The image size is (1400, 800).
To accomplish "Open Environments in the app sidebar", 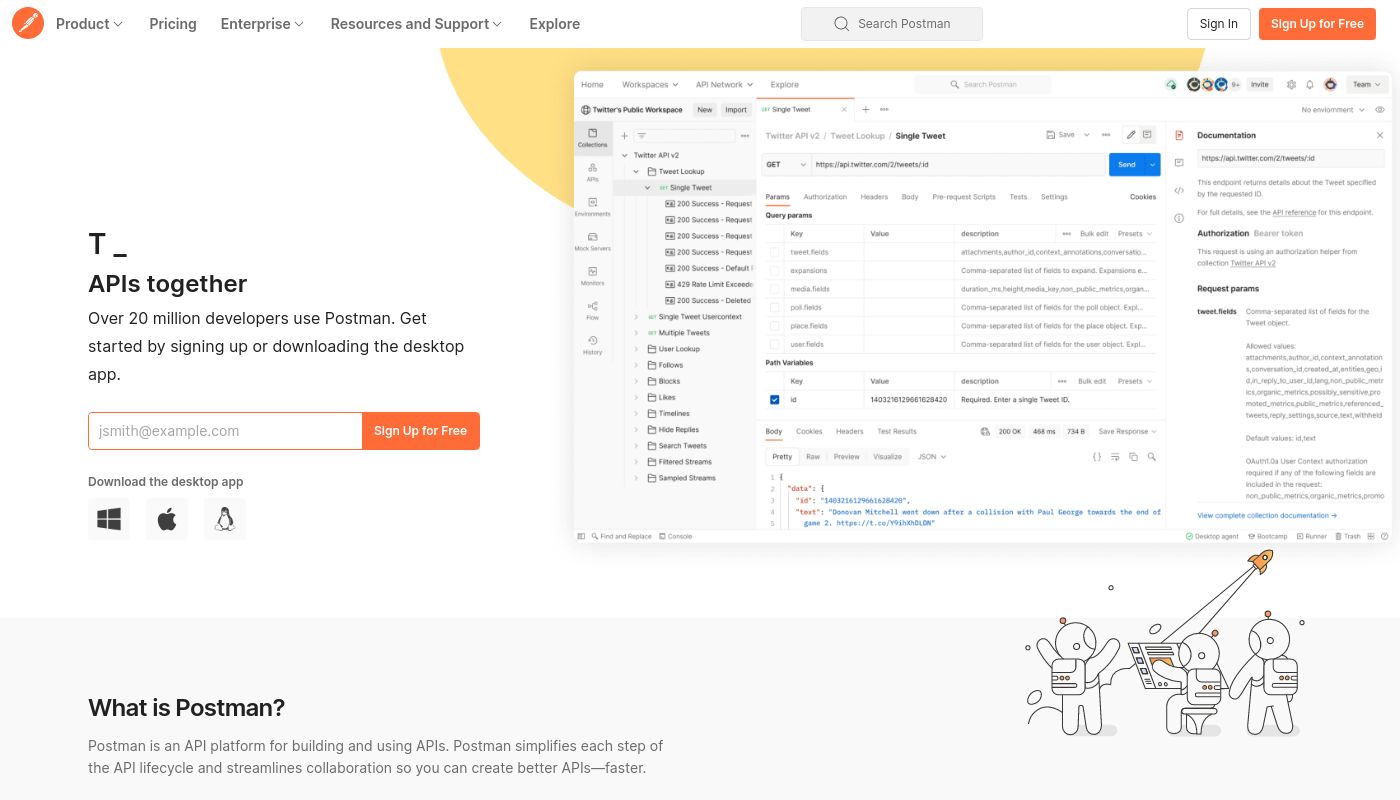I will [x=592, y=207].
